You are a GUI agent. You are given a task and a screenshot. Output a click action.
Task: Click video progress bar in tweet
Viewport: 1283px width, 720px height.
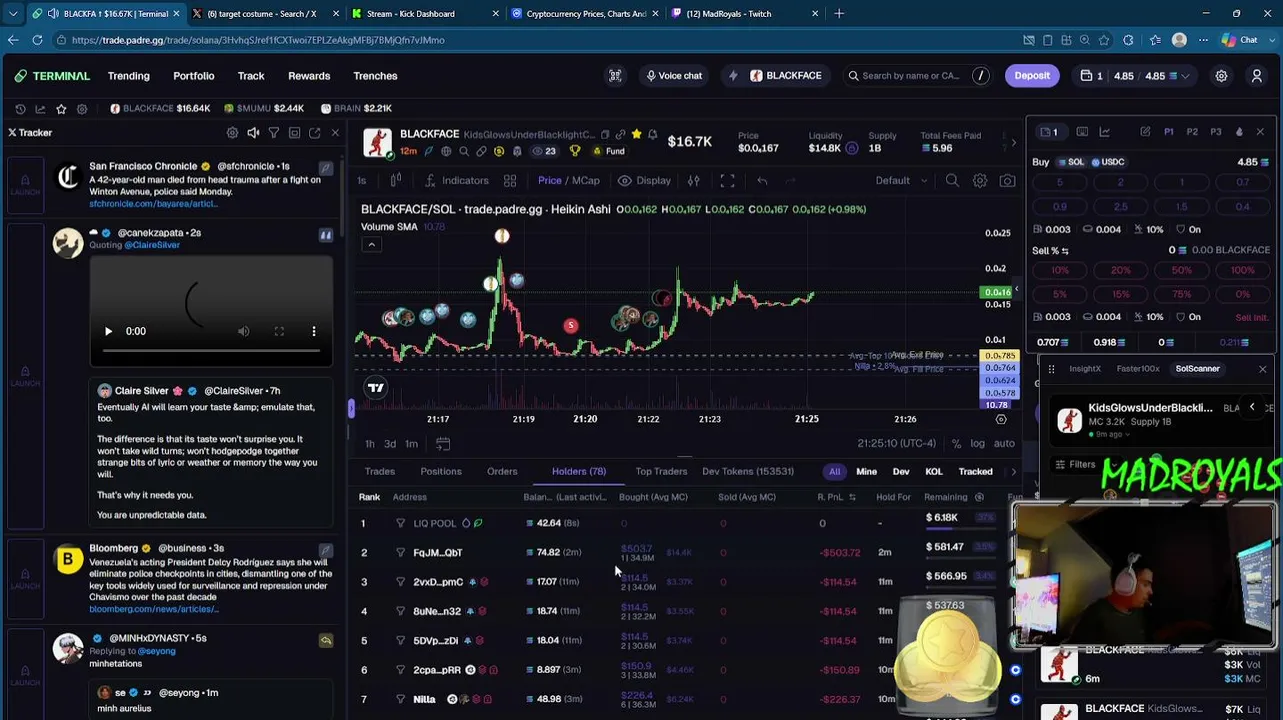point(211,351)
